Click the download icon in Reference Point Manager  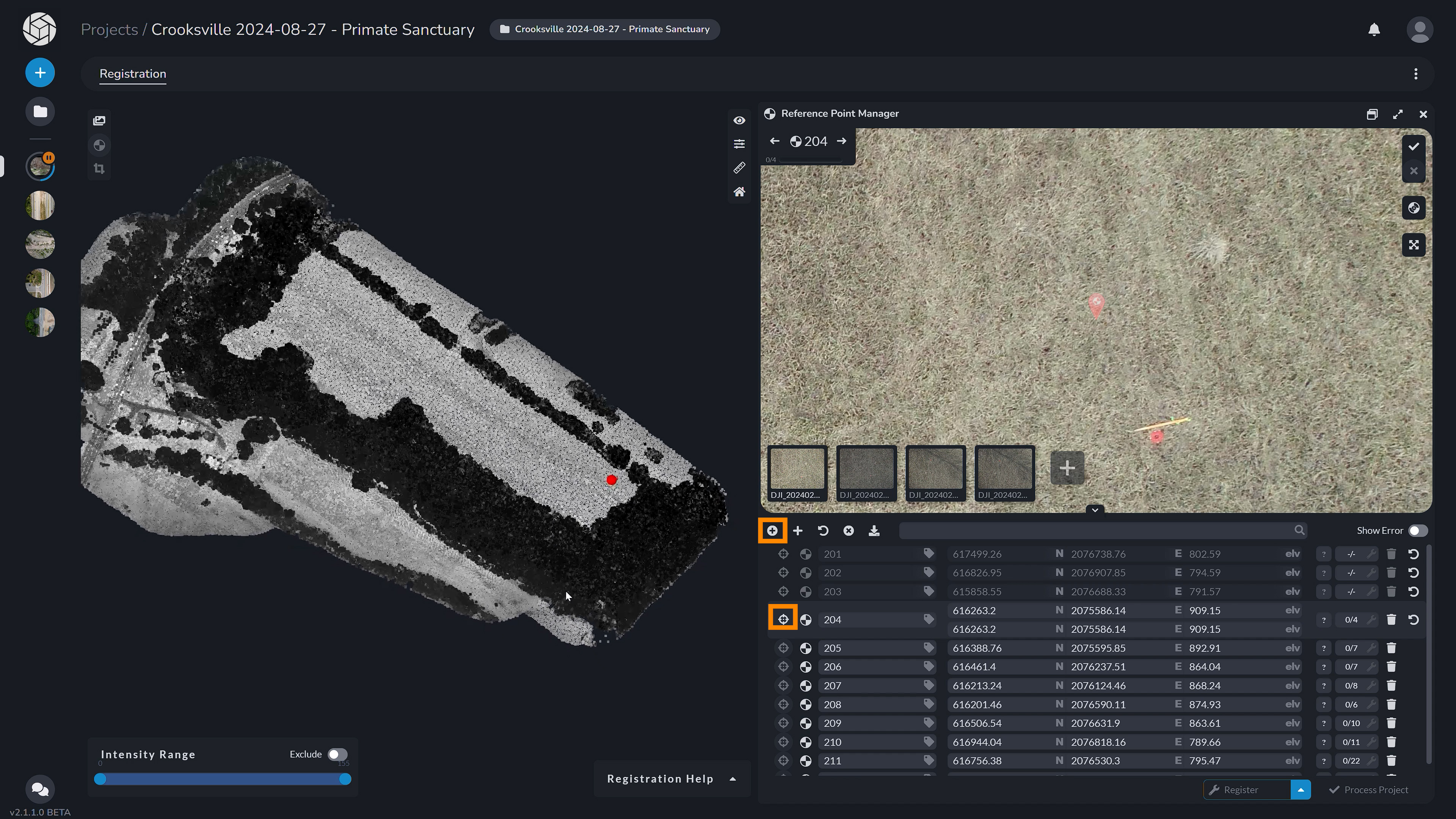[874, 531]
